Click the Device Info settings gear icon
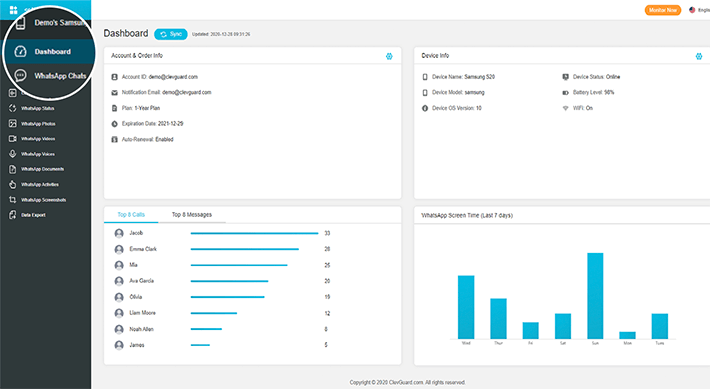The height and width of the screenshot is (389, 710). [x=699, y=56]
